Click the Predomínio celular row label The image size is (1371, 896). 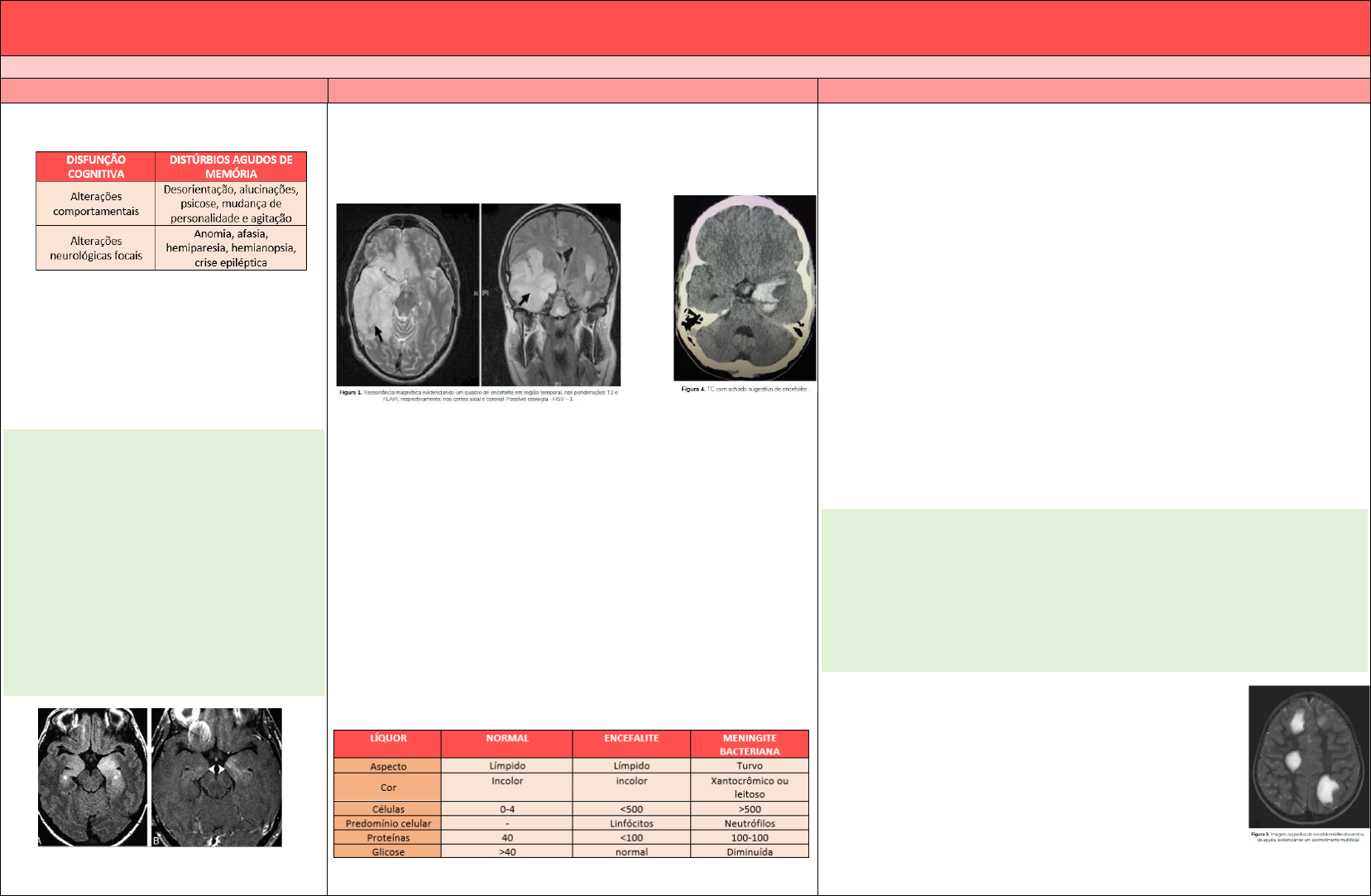click(388, 823)
